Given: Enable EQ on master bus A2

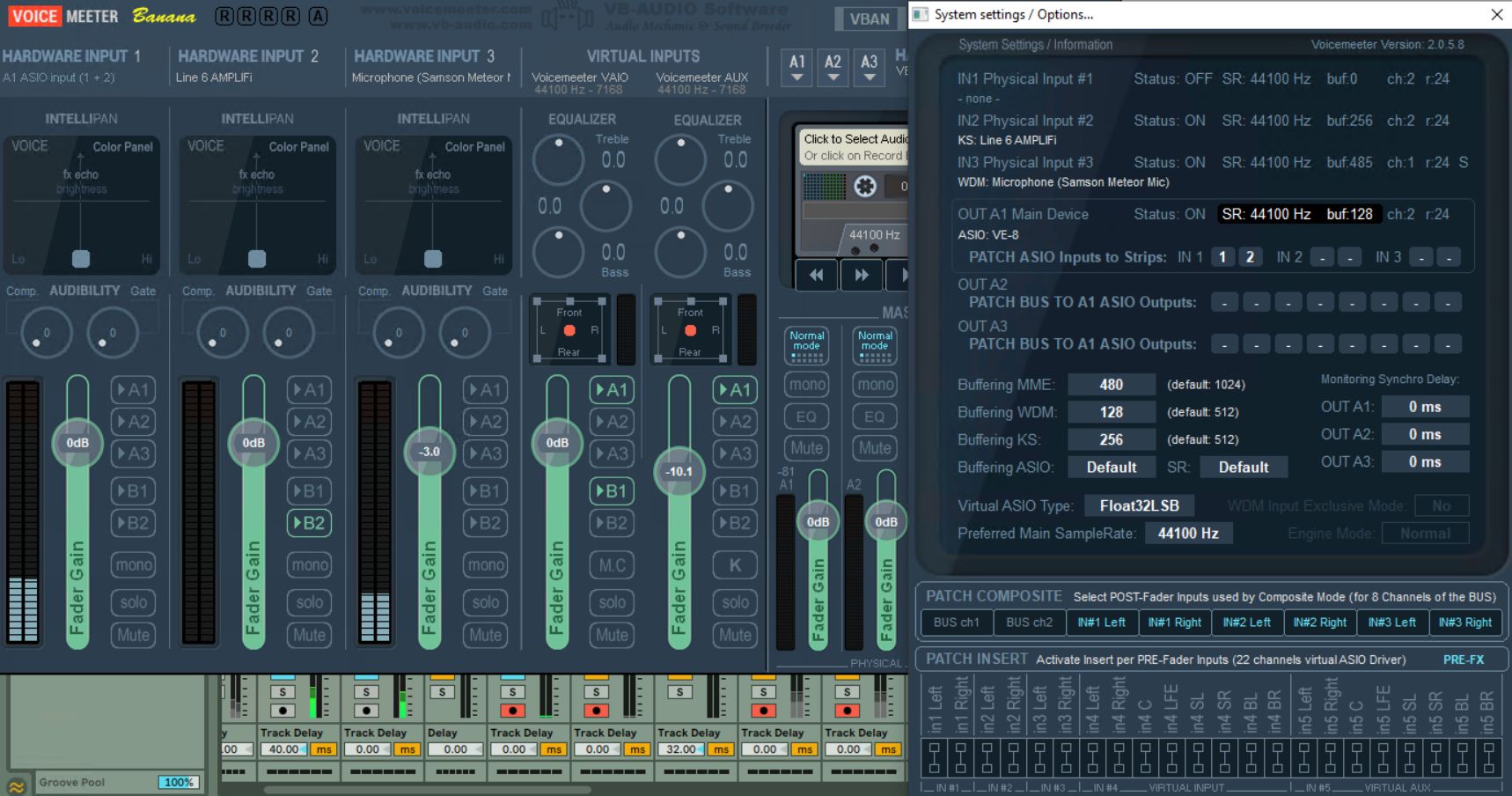Looking at the screenshot, I should click(875, 416).
